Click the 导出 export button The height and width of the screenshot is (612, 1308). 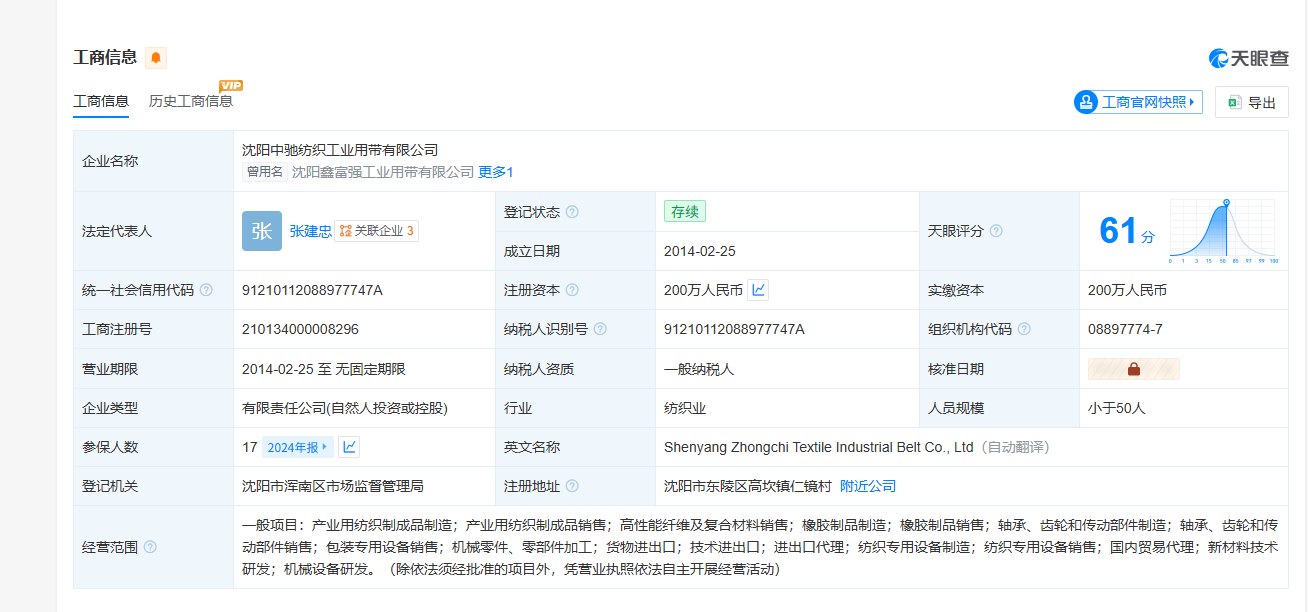coord(1252,102)
